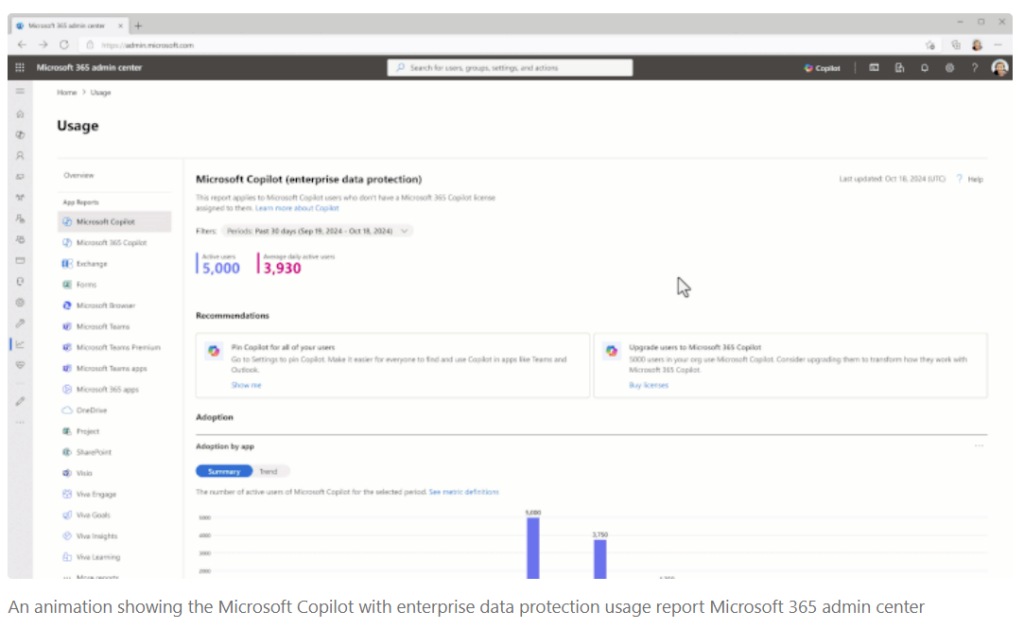This screenshot has width=1024, height=629.
Task: Open the account profile picture
Action: coord(999,68)
